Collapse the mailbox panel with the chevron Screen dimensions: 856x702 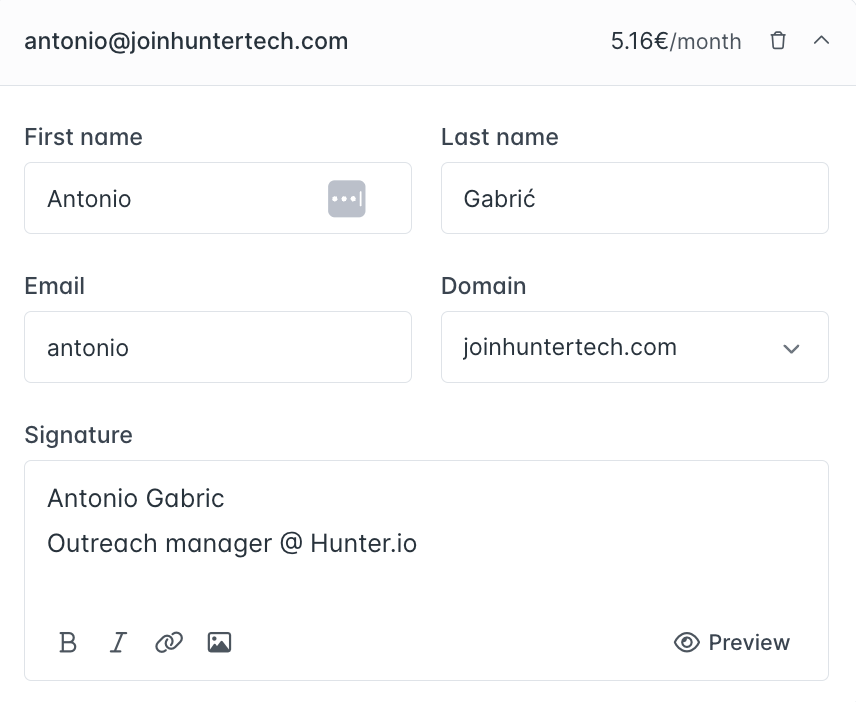tap(822, 41)
